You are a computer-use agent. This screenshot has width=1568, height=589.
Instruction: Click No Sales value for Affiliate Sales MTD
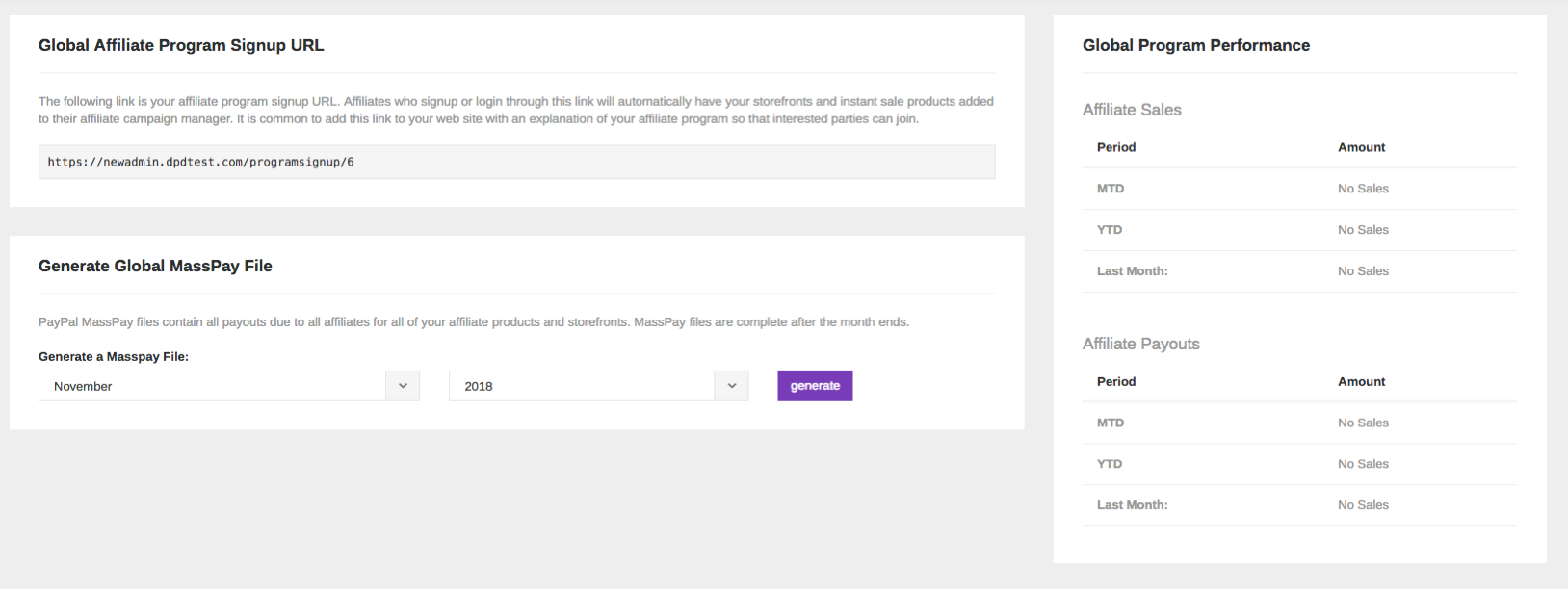pyautogui.click(x=1363, y=189)
